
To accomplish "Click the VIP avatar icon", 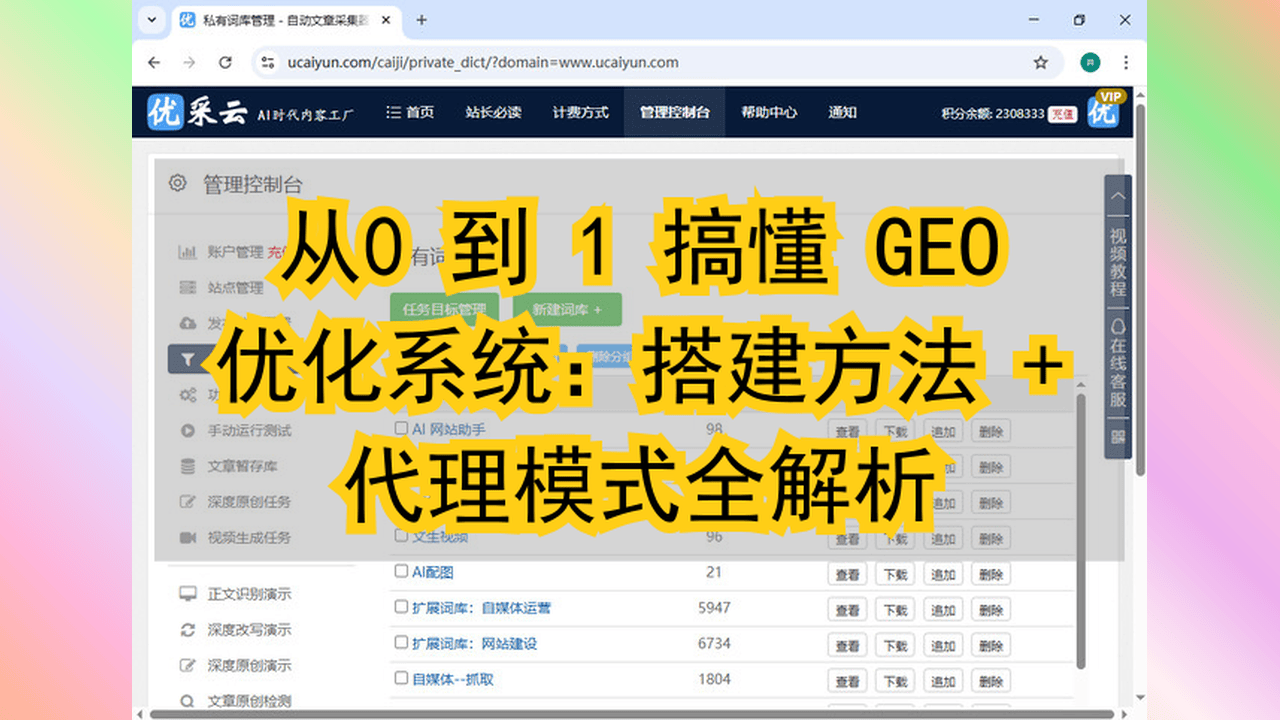I will 1104,110.
